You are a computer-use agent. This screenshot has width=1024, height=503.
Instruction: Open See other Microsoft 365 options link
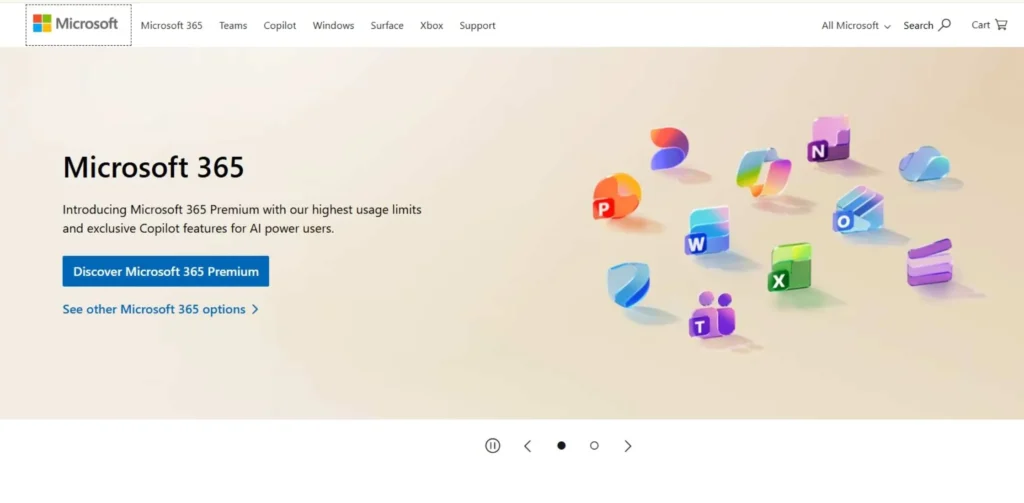[x=160, y=309]
